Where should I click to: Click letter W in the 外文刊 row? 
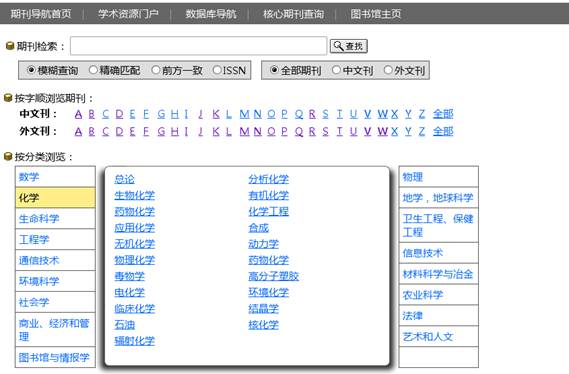point(382,131)
